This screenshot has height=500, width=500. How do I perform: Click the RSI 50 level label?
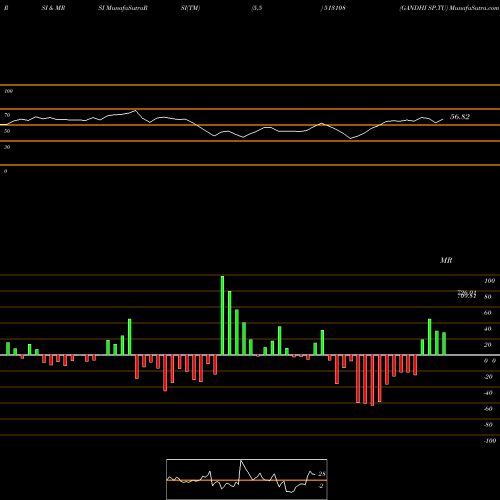[x=7, y=131]
